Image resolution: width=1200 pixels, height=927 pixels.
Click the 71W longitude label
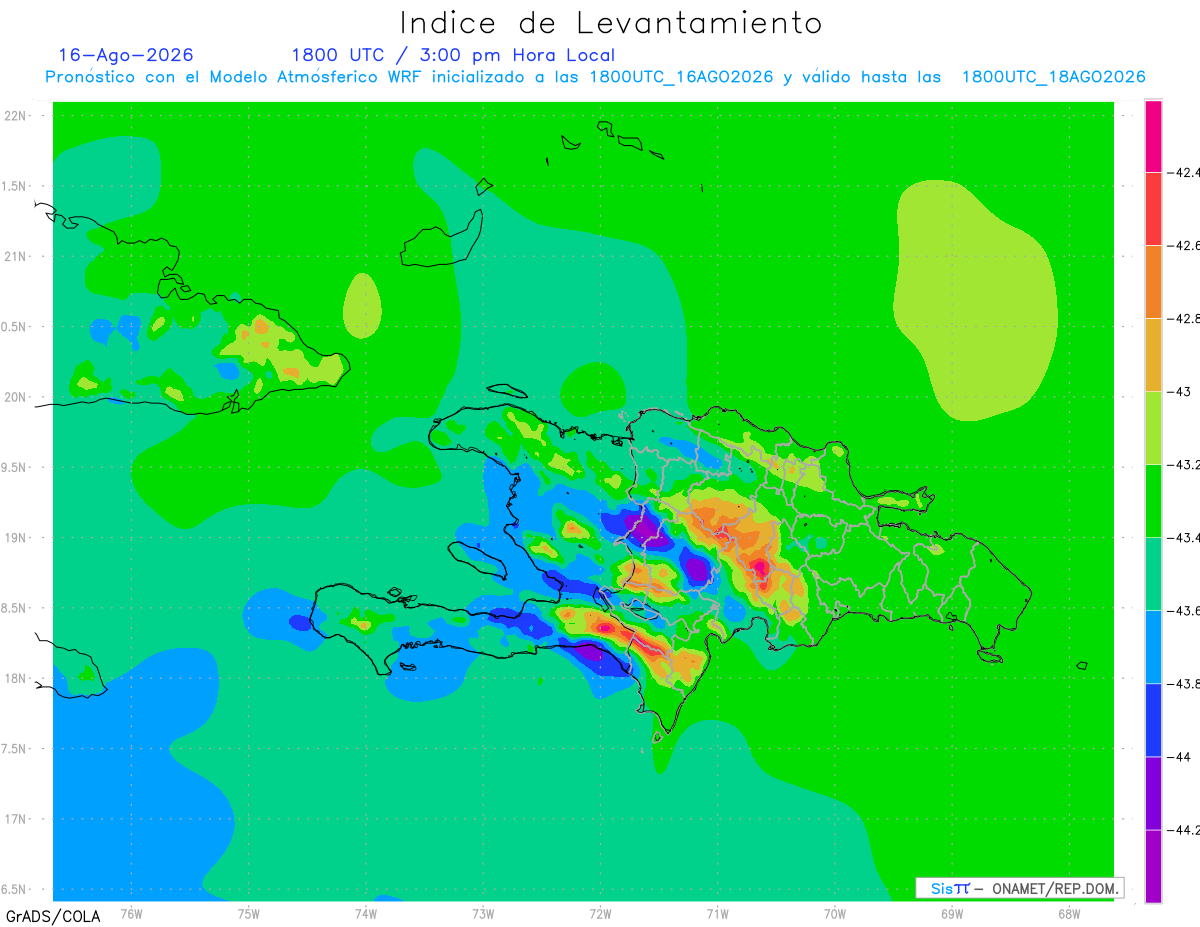point(717,913)
